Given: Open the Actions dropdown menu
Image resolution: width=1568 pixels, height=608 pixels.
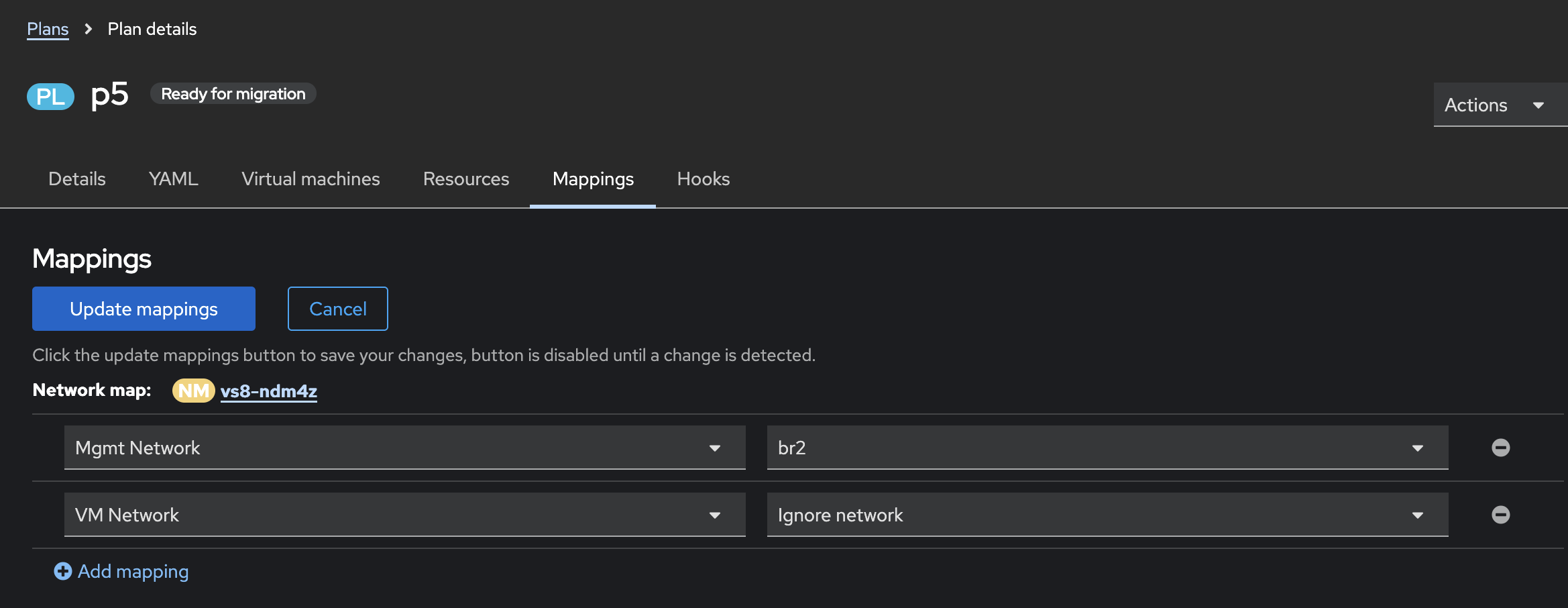Looking at the screenshot, I should coord(1494,105).
